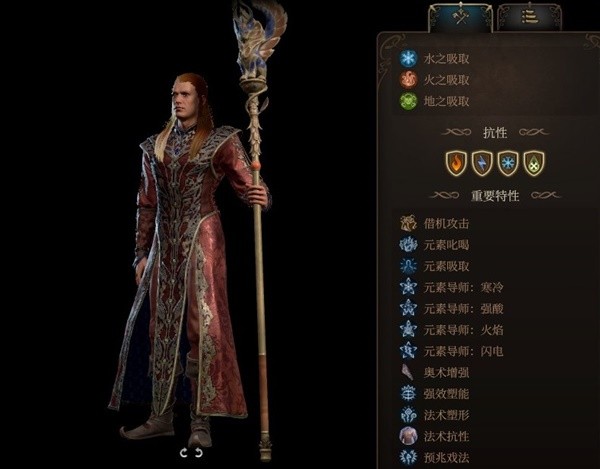Screen dimensions: 600x469
Task: Click the 火之吸取 flame icon
Action: (408, 80)
